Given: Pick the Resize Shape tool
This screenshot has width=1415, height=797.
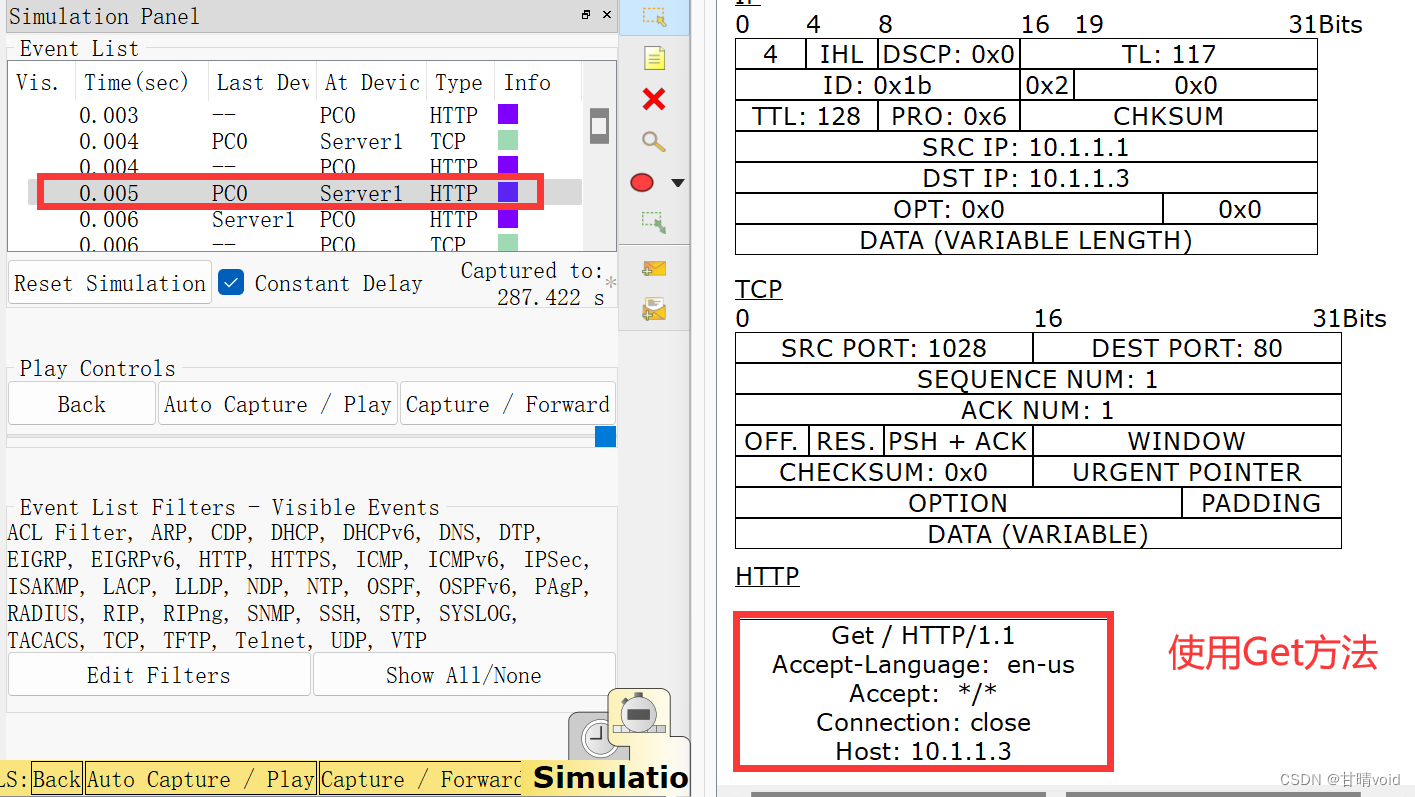Looking at the screenshot, I should point(654,223).
